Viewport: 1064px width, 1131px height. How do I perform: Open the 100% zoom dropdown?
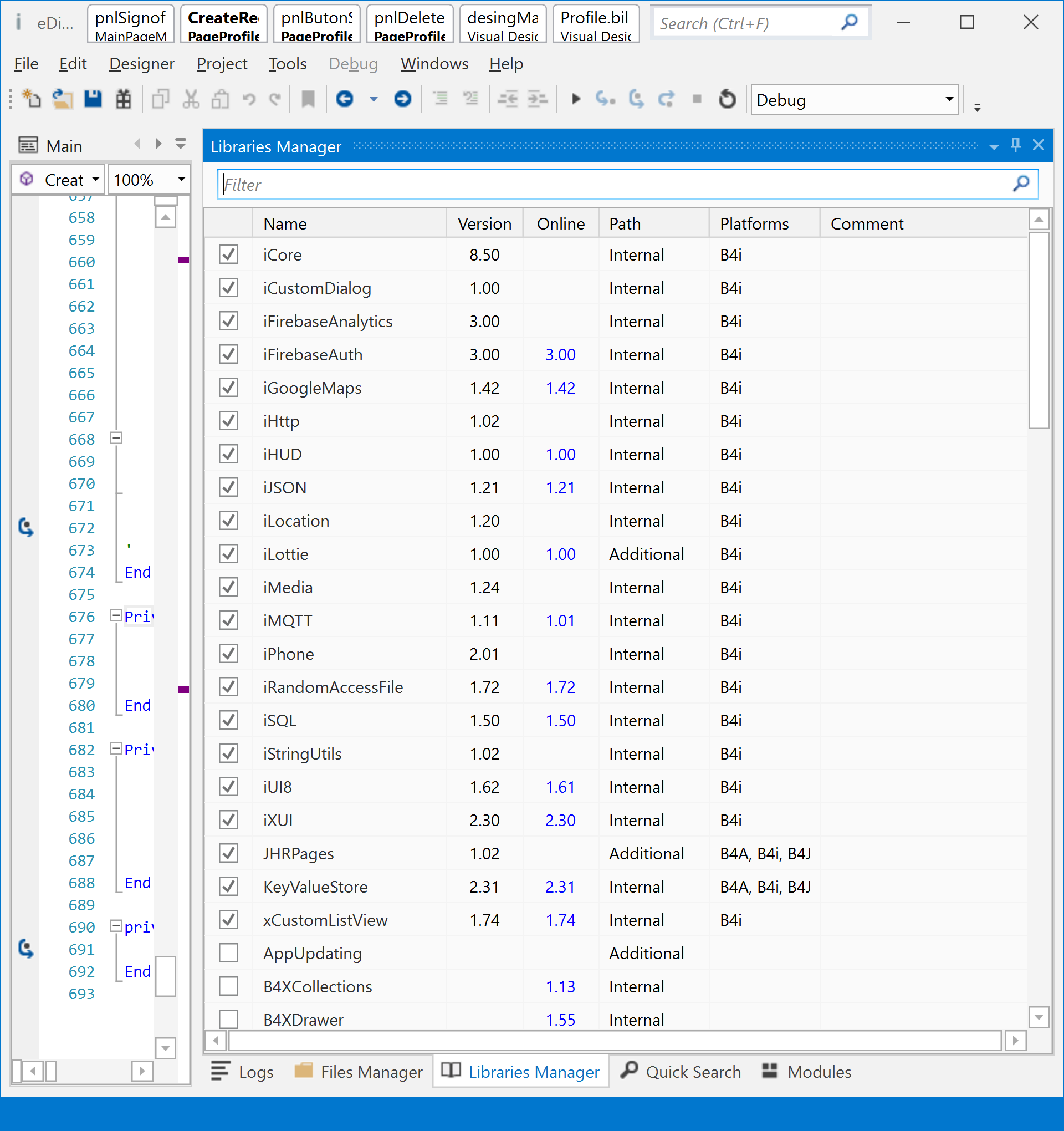181,180
